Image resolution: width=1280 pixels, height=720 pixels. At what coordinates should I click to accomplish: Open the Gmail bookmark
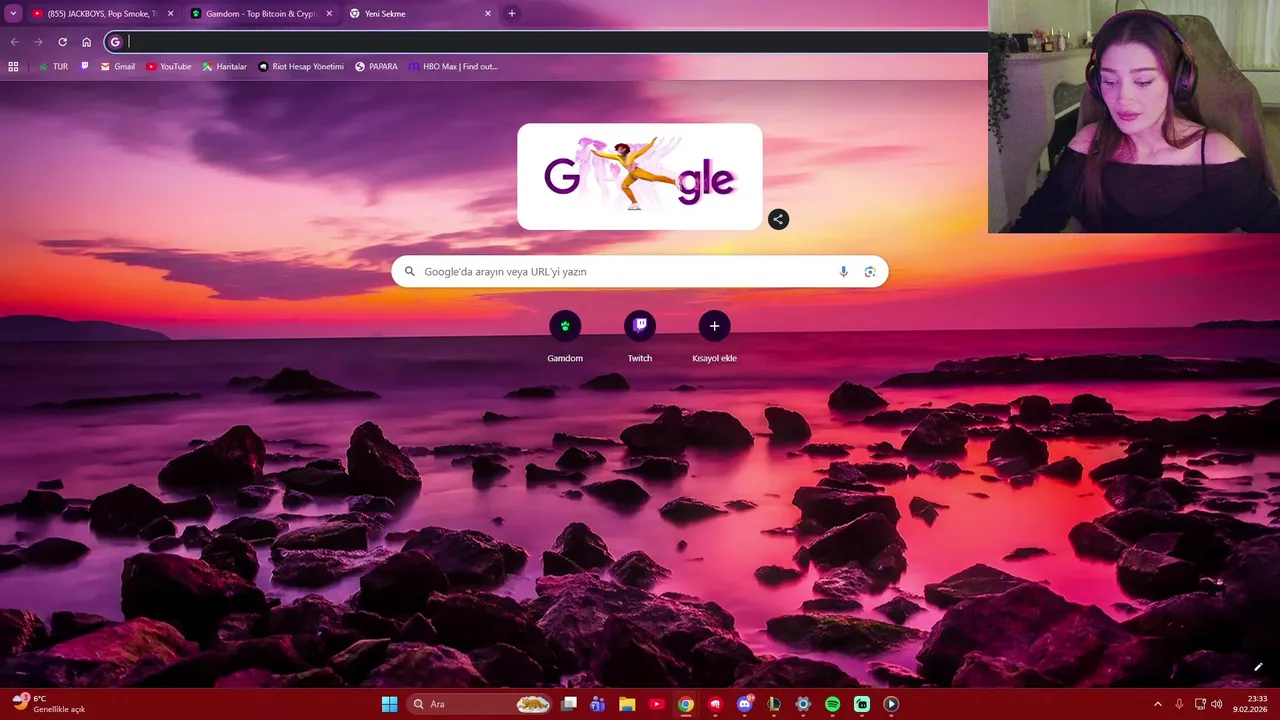pyautogui.click(x=117, y=67)
